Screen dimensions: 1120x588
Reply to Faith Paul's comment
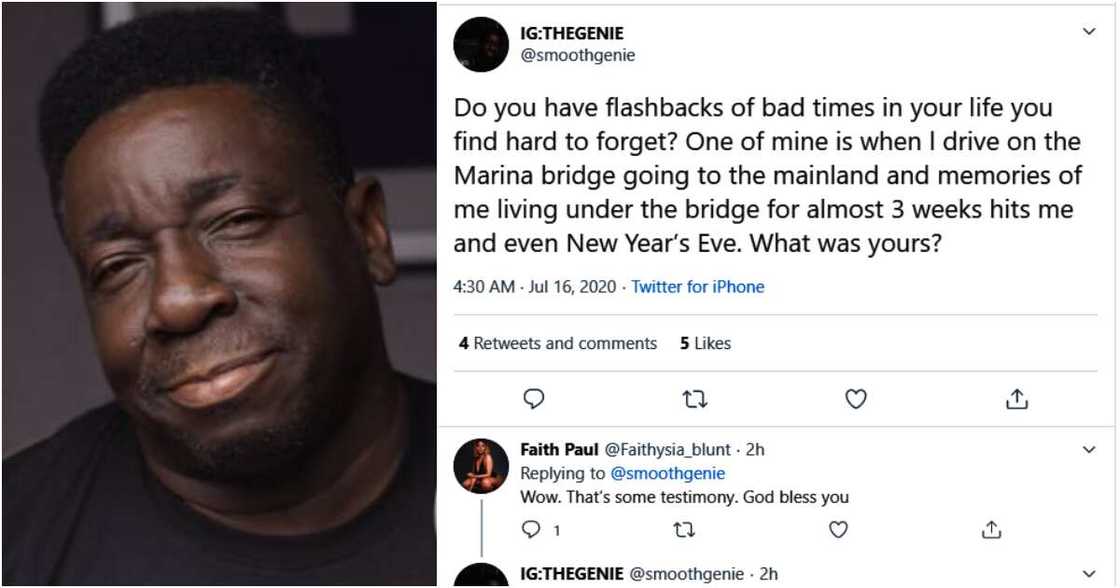click(x=531, y=529)
